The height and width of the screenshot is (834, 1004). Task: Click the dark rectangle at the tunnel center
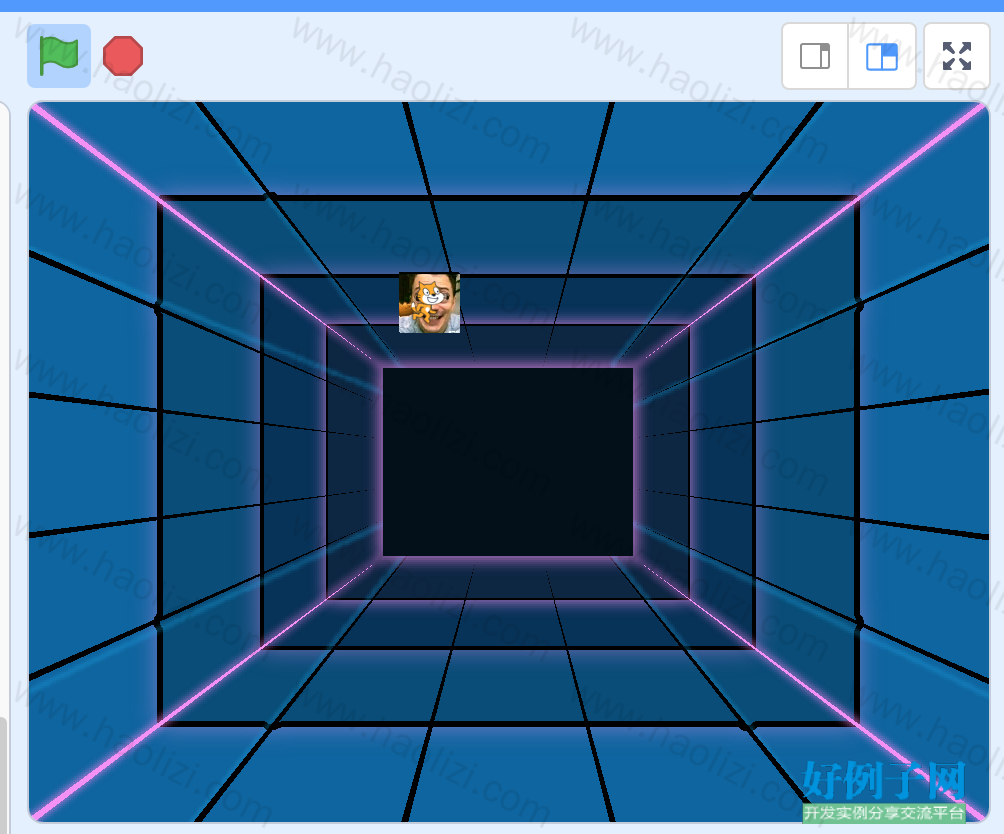[508, 461]
